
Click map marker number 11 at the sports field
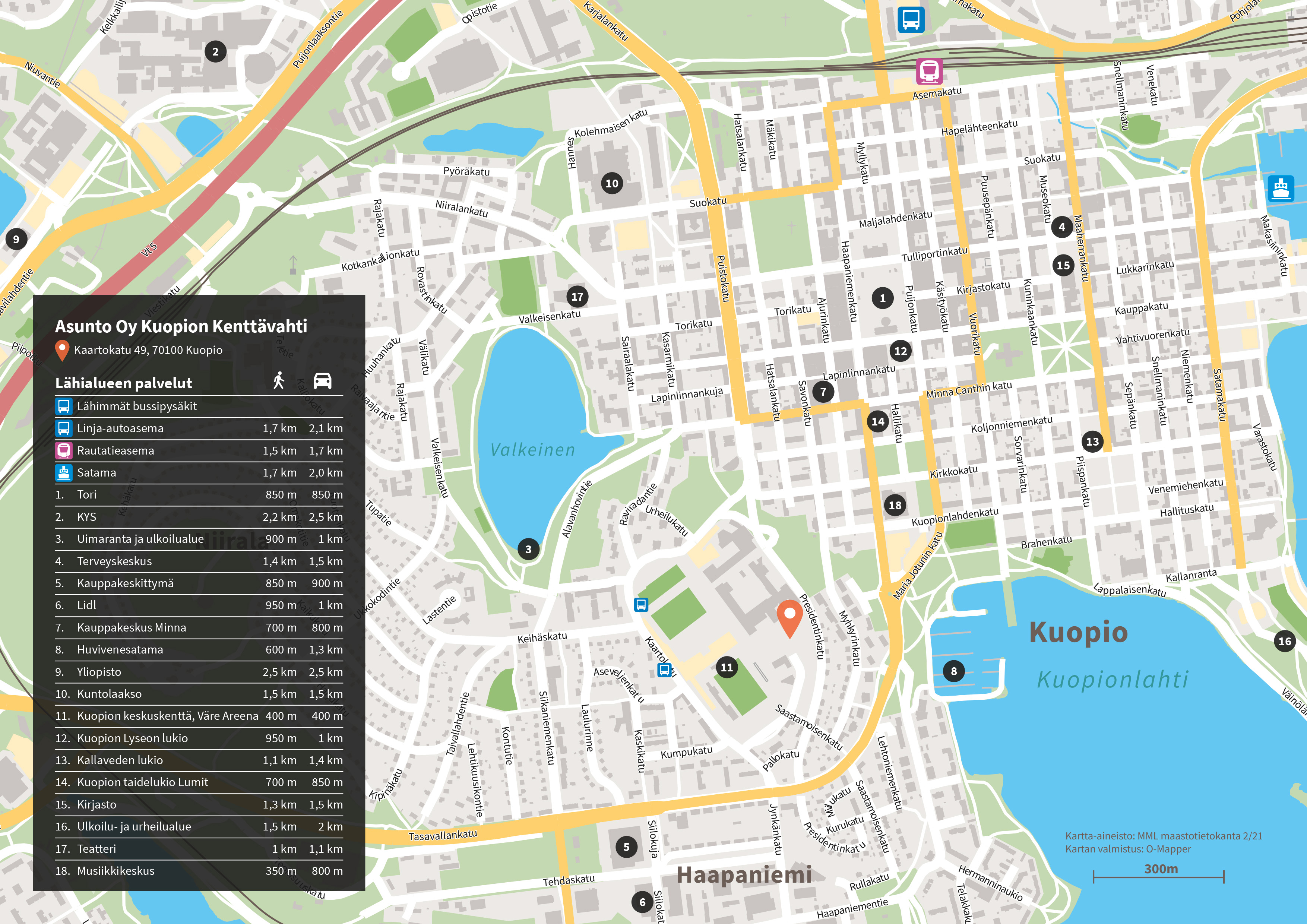[x=727, y=667]
